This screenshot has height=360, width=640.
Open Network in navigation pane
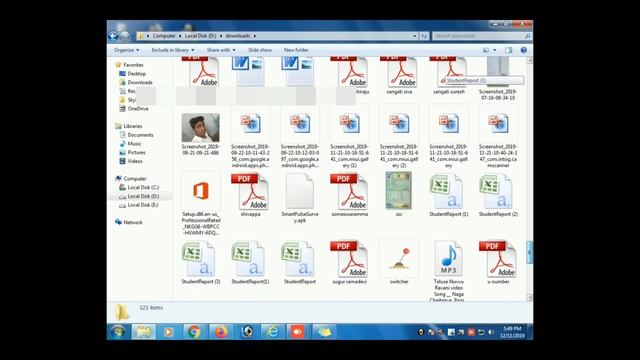133,222
